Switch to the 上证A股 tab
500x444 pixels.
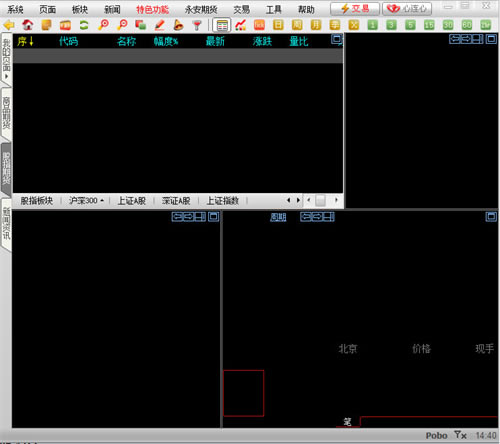[132, 201]
